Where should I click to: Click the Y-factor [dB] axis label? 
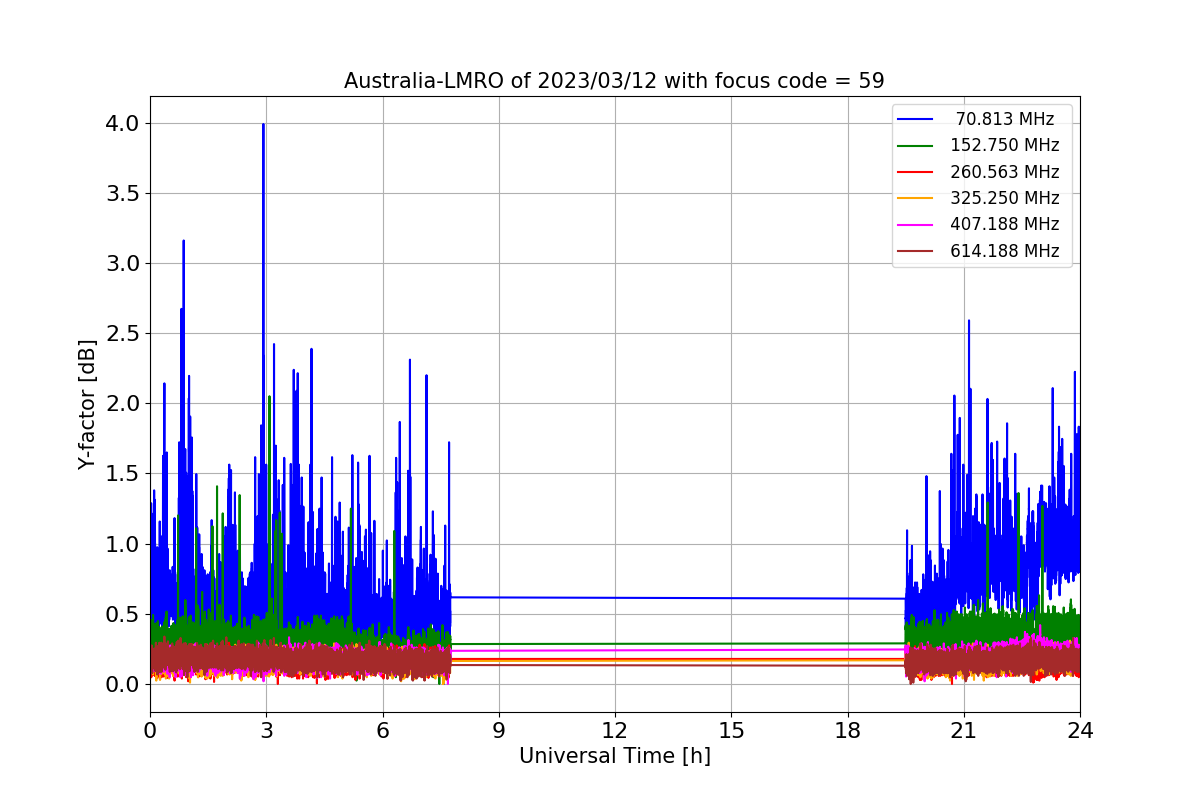click(88, 405)
